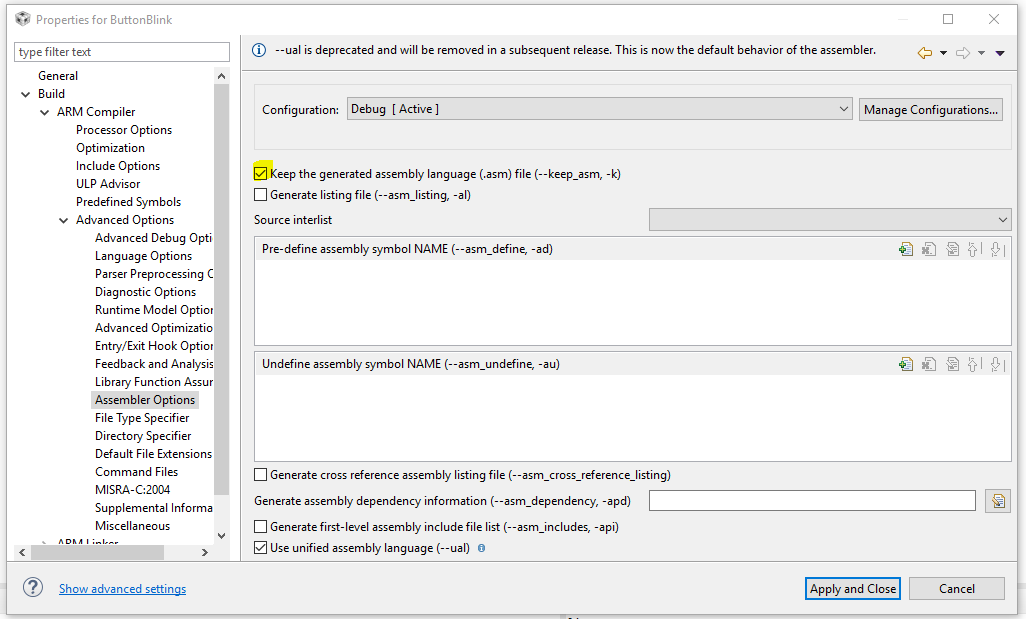Click the tree horizontal scroll left arrow

pos(22,552)
